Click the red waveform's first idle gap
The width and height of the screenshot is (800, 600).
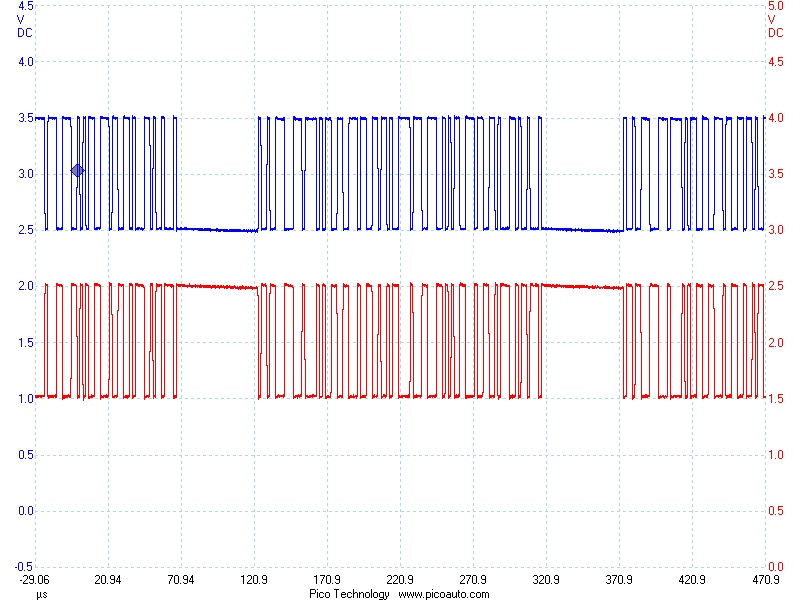[217, 286]
